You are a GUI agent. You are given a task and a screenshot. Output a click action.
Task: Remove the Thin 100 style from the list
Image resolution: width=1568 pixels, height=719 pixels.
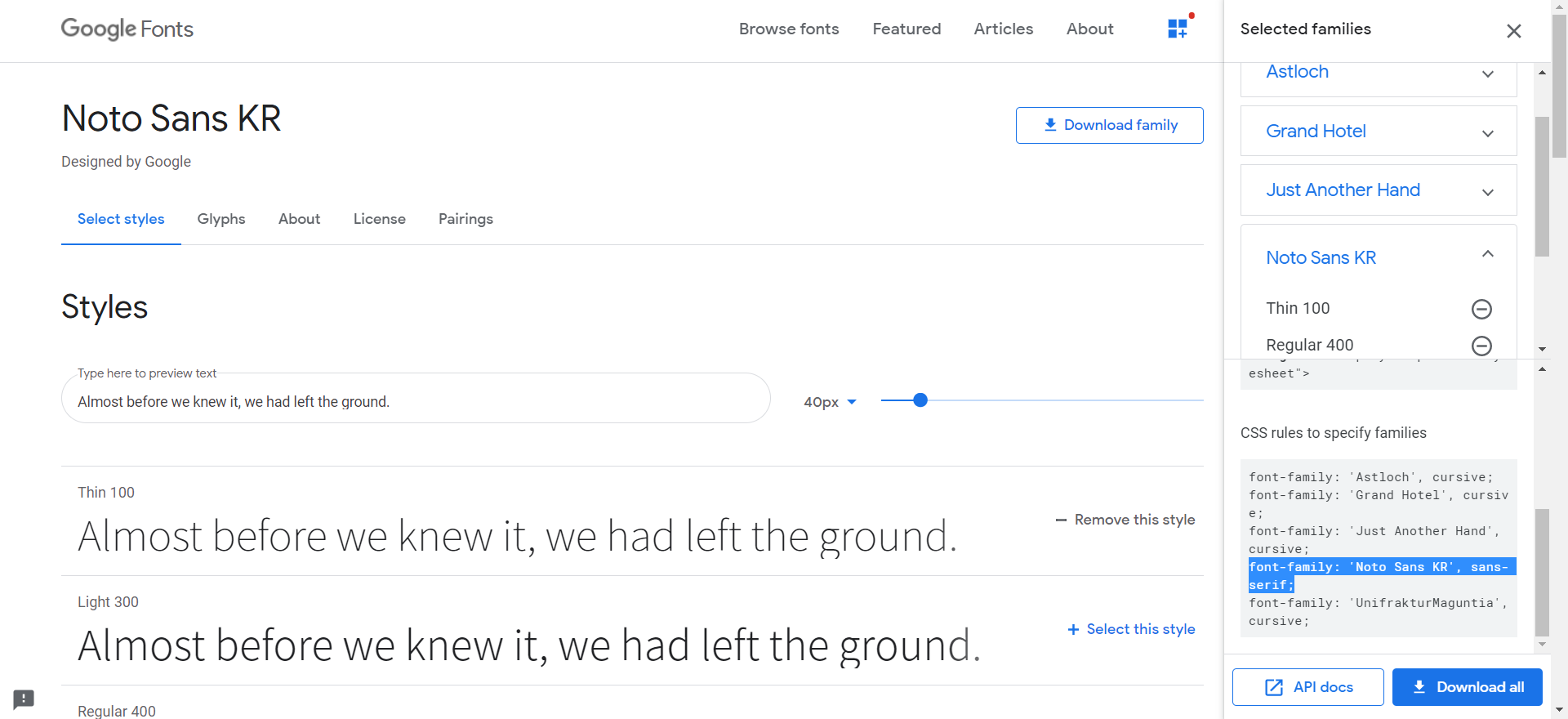point(1125,520)
